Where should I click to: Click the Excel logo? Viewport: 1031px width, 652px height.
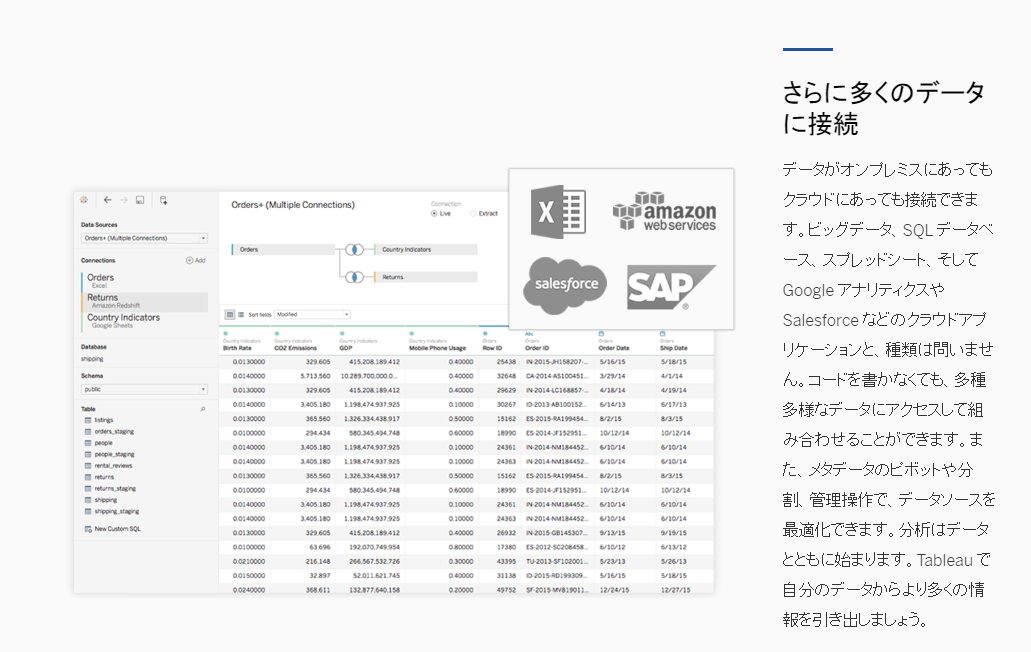pyautogui.click(x=558, y=212)
